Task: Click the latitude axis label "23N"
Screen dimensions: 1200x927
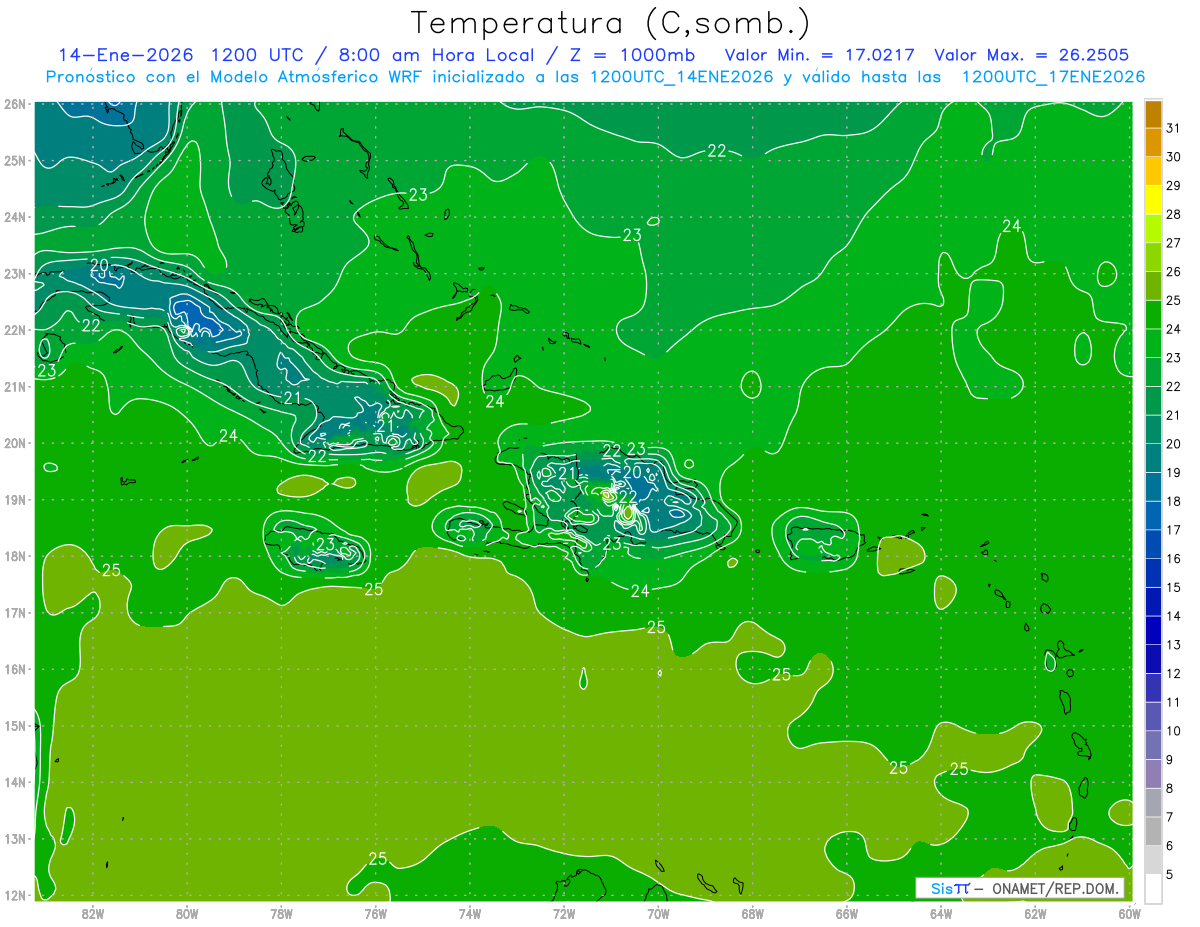Action: pos(15,273)
